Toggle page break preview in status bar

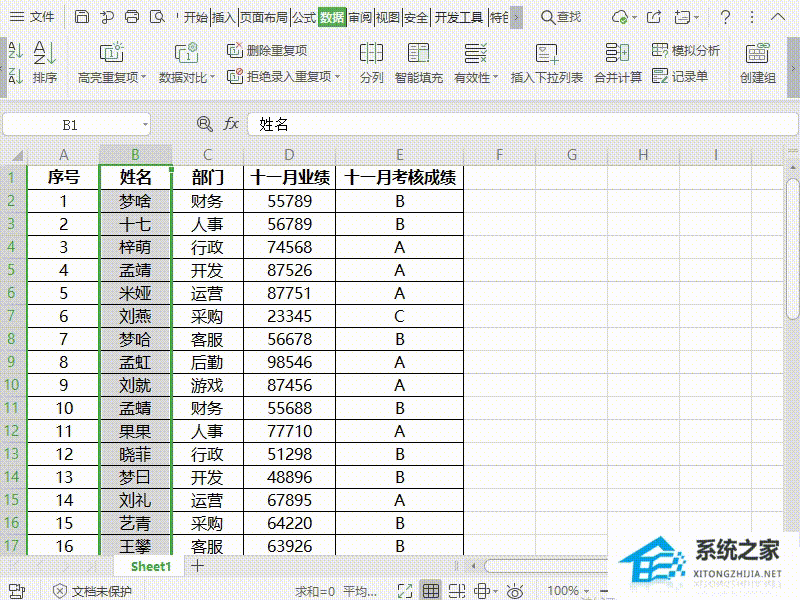pos(457,590)
